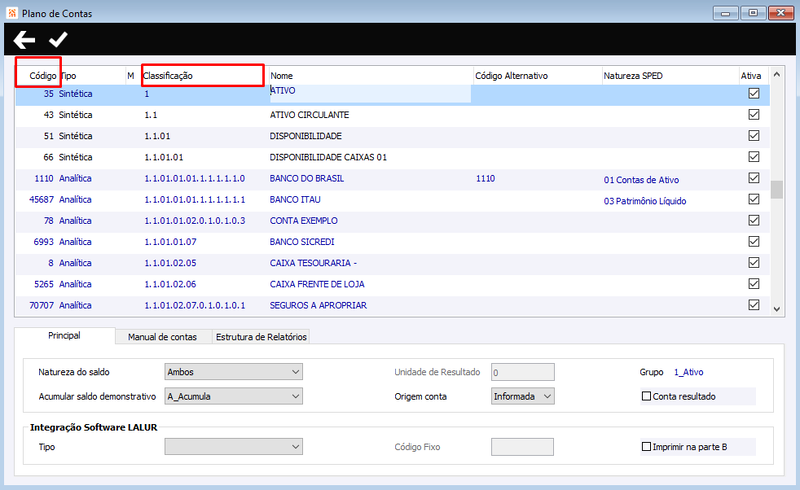
Task: Select the BANCO DO BRASIL name cell
Action: 307,178
